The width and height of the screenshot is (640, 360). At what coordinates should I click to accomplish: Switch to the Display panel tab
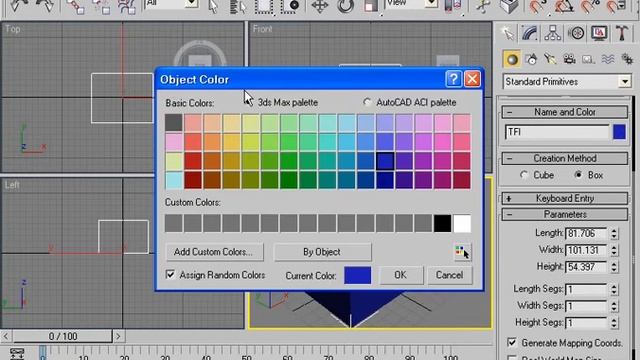599,33
